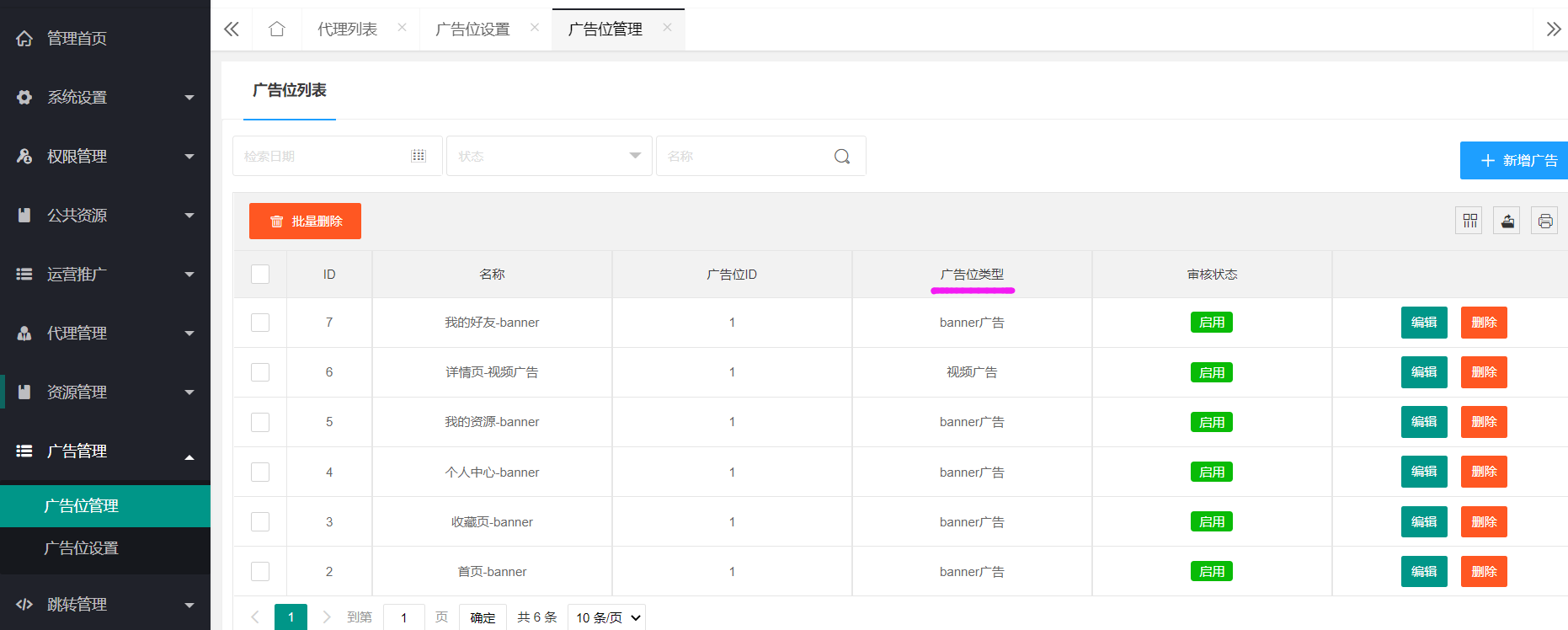Click the 跳转管理 code icon
The height and width of the screenshot is (630, 1568).
click(24, 604)
